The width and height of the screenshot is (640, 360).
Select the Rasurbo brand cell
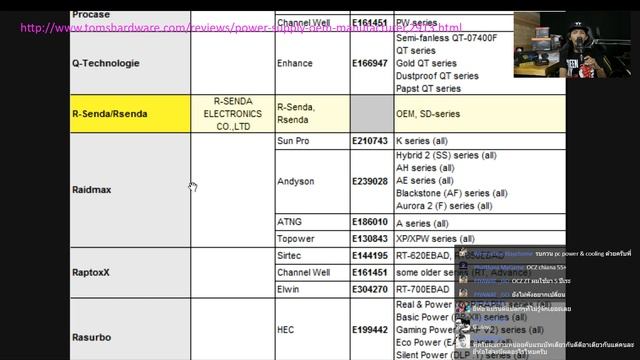(130, 330)
